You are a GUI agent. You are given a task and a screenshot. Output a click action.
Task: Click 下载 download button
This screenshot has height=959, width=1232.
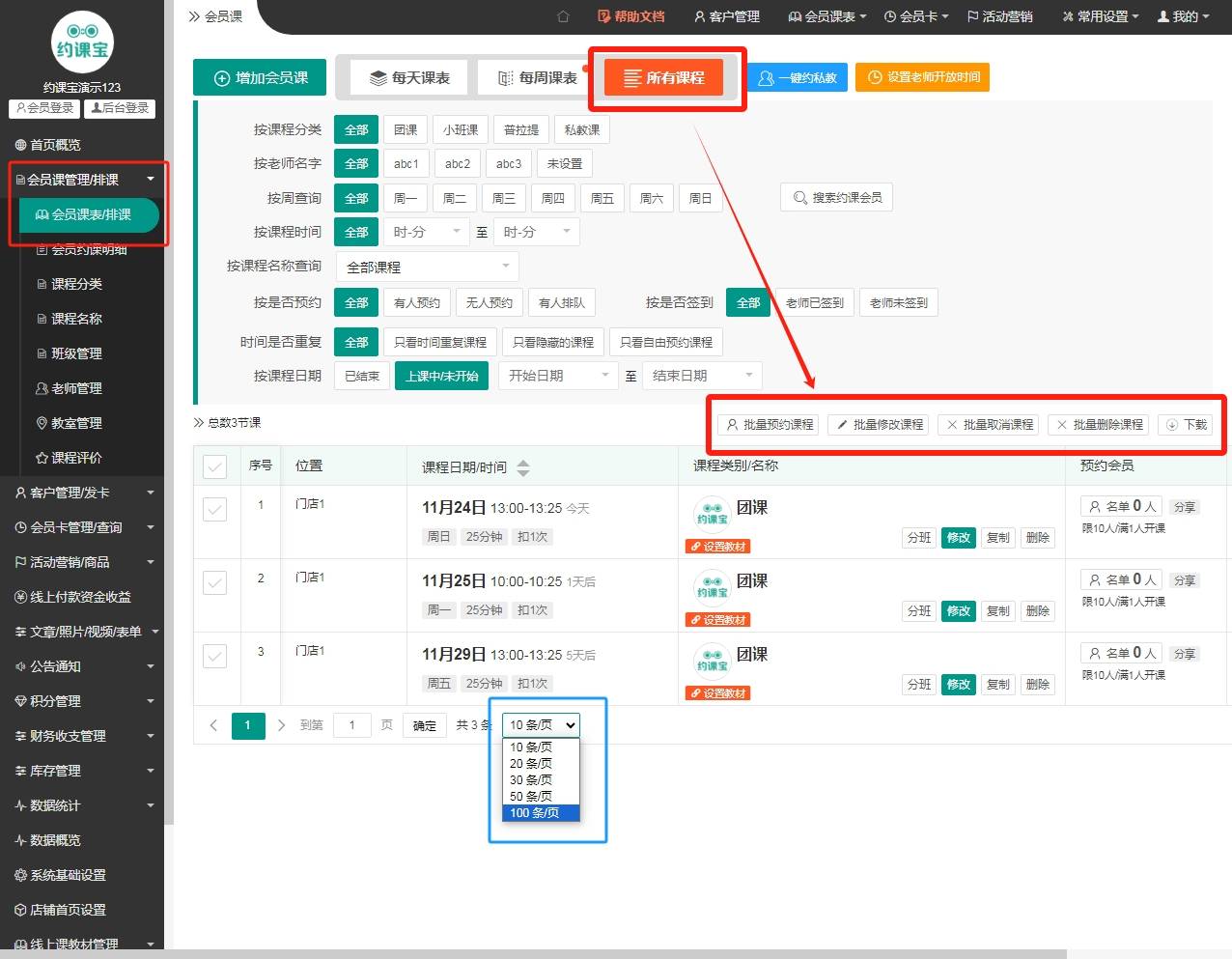pyautogui.click(x=1186, y=425)
